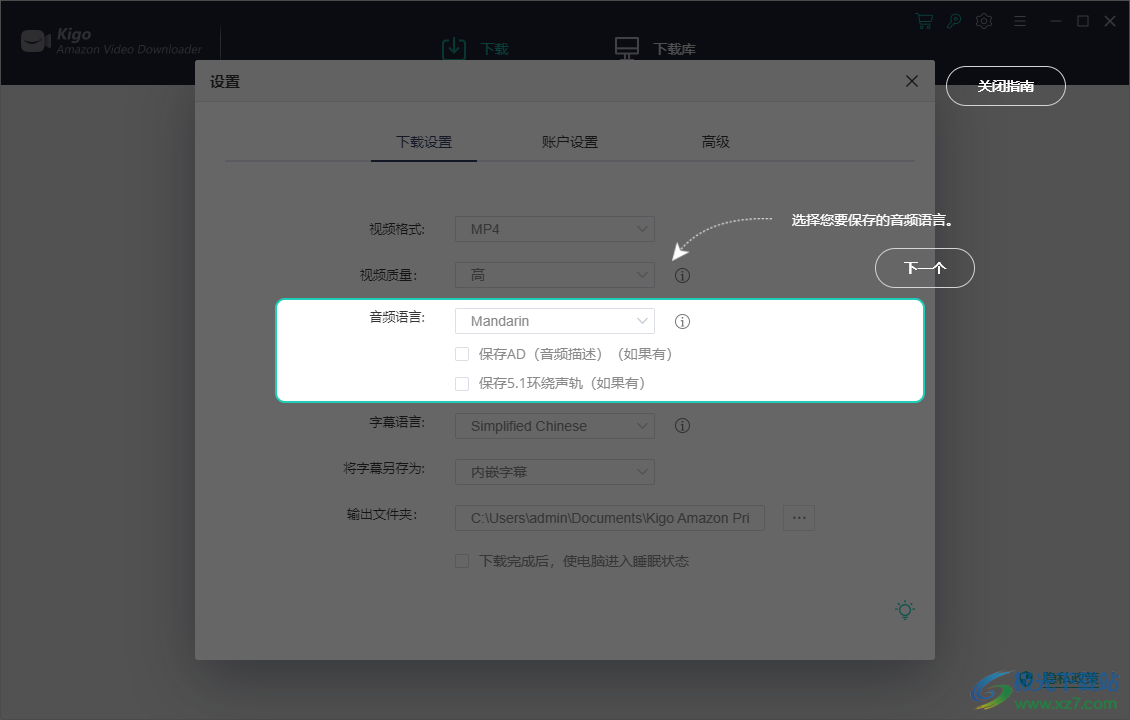The height and width of the screenshot is (720, 1130).
Task: Expand the Mandarin audio language dropdown
Action: tap(555, 321)
